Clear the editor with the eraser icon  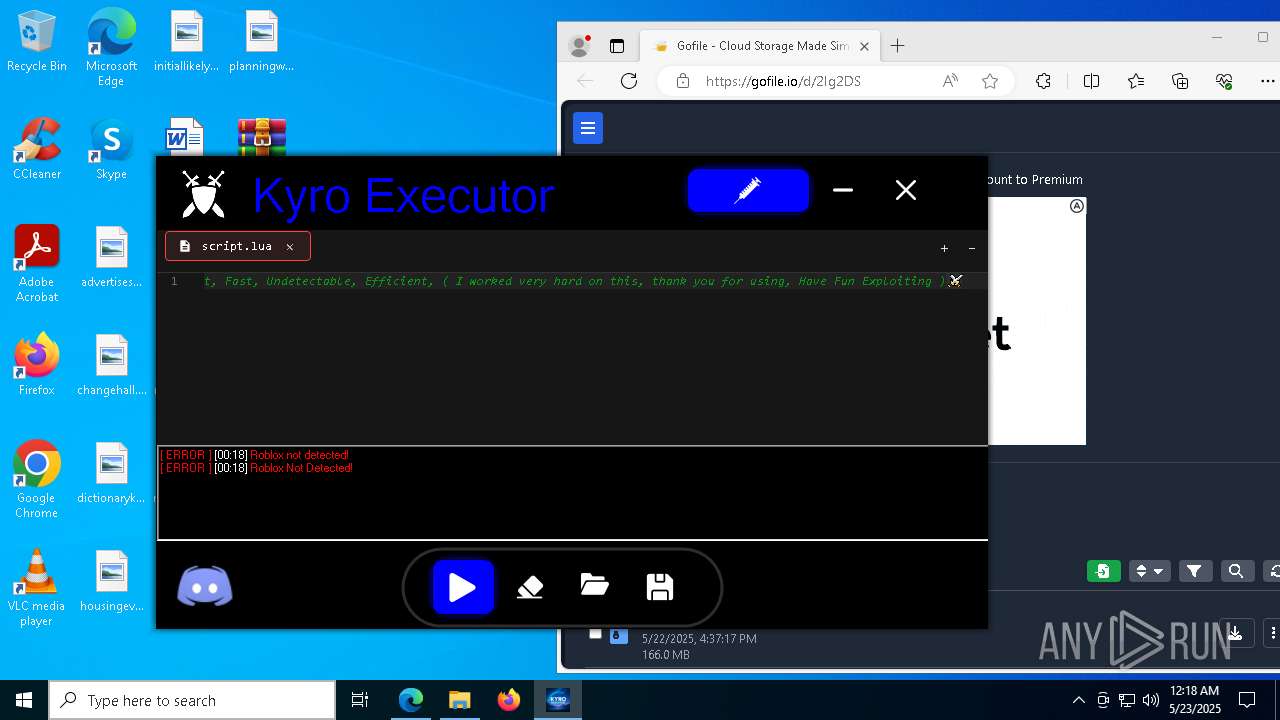tap(530, 587)
